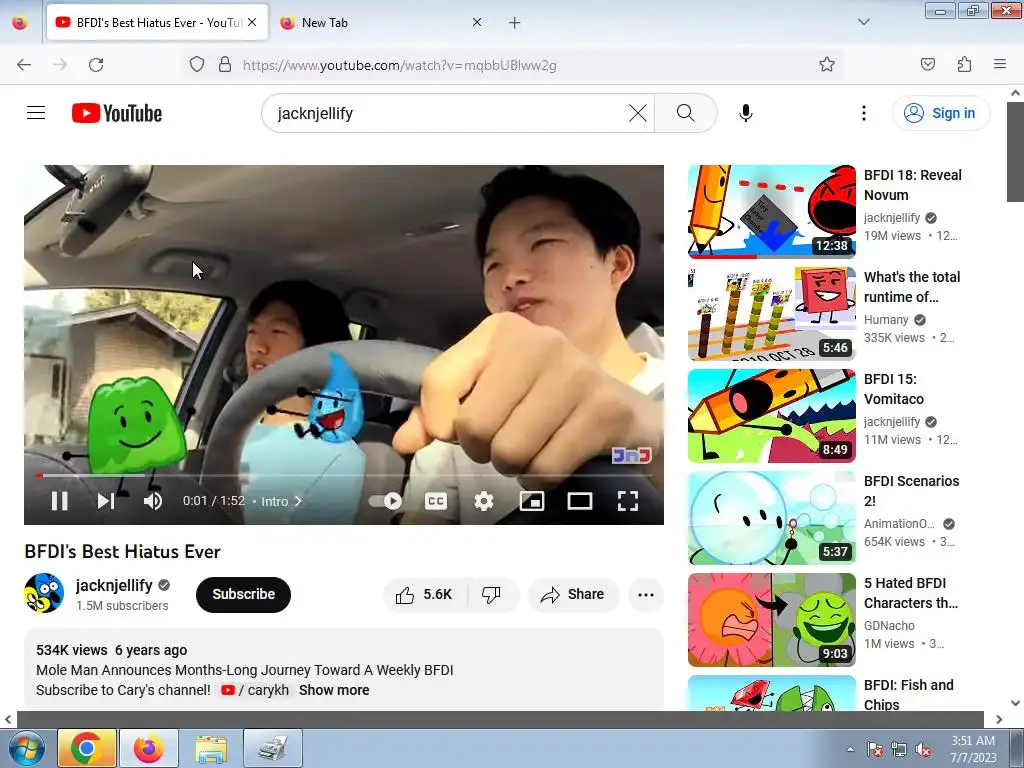
Task: Open the jacknjellify channel avatar
Action: (x=44, y=594)
